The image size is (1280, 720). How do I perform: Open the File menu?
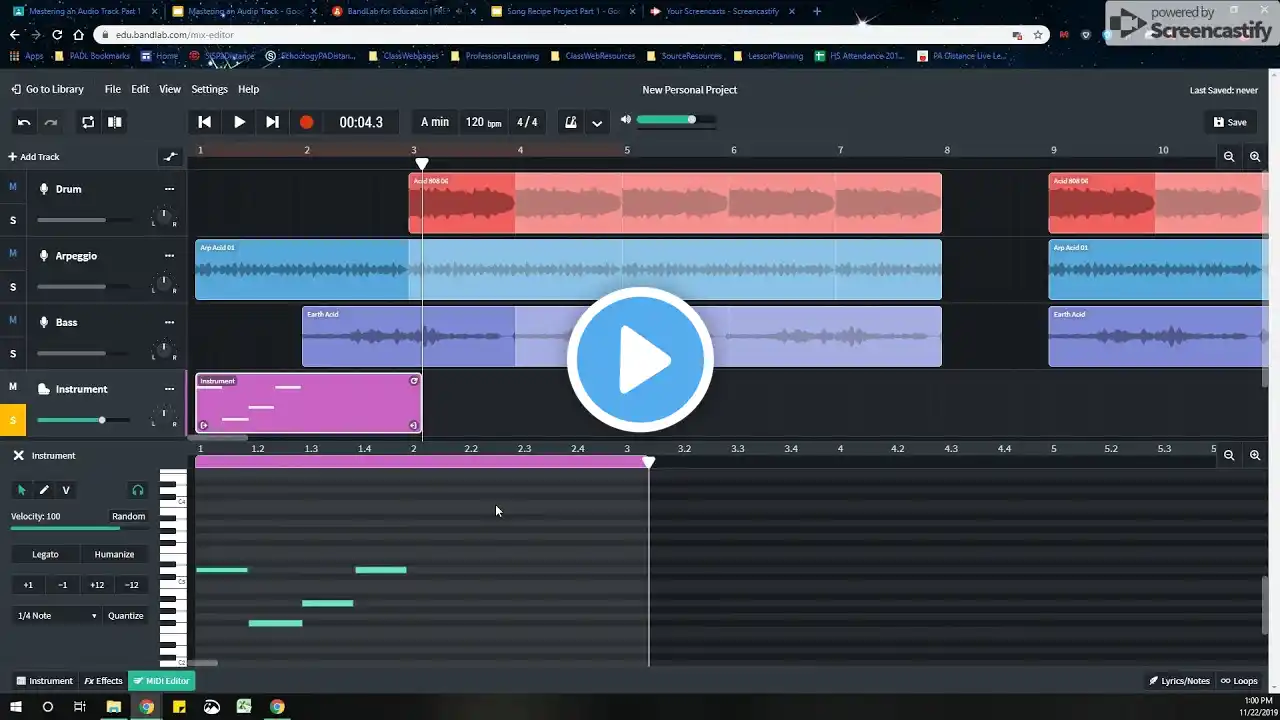click(113, 89)
